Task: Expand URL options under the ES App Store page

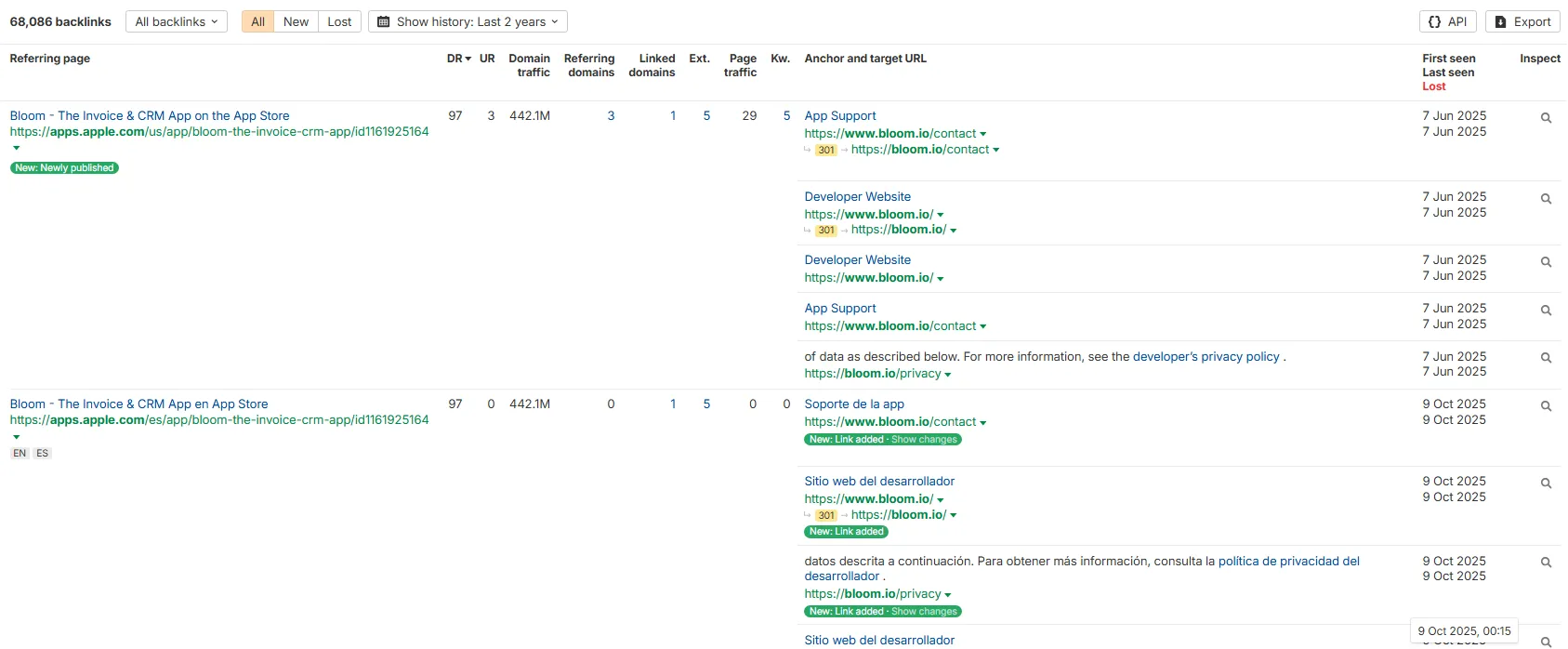Action: click(x=16, y=436)
